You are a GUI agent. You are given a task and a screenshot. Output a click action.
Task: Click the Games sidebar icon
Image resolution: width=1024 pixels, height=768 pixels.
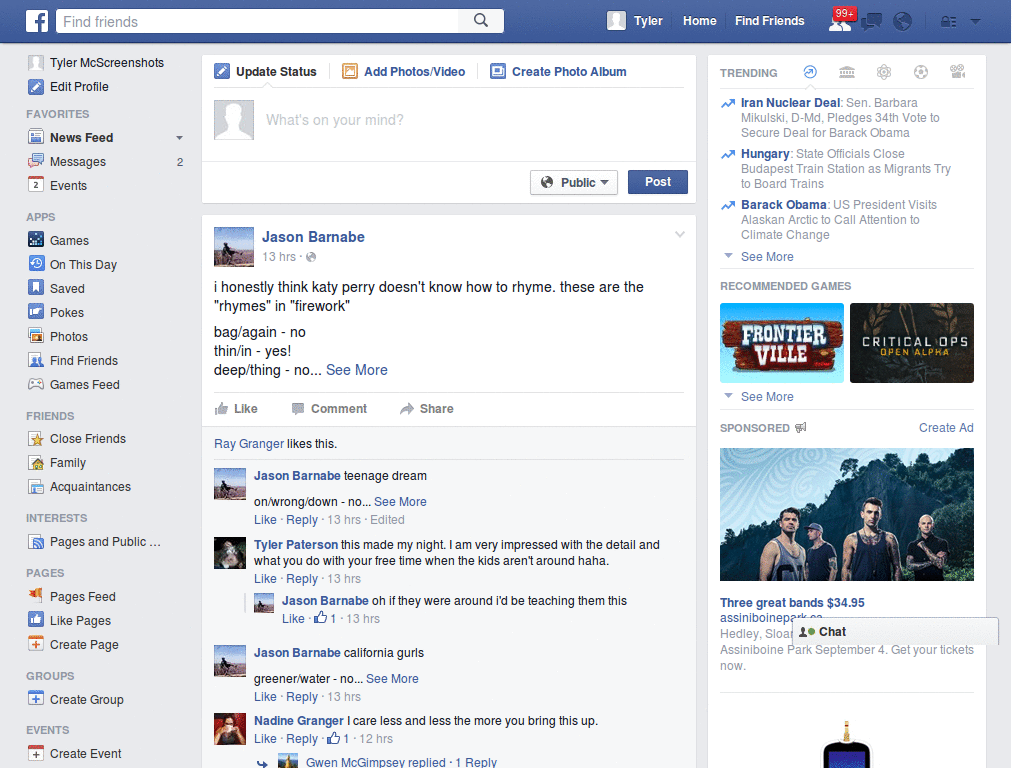point(36,240)
